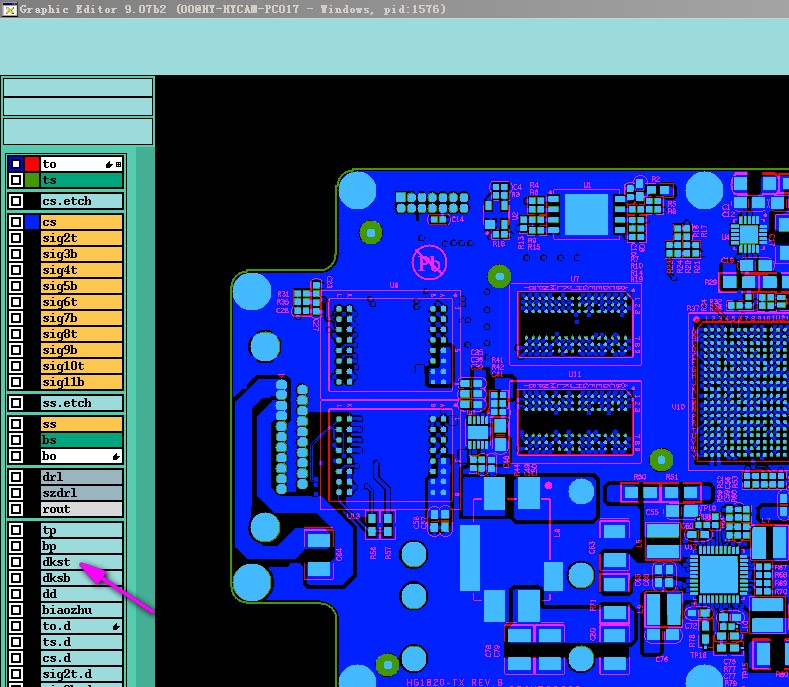Screen dimensions: 789x687
Task: Toggle the checkbox beside layer ts
Action: [16, 180]
